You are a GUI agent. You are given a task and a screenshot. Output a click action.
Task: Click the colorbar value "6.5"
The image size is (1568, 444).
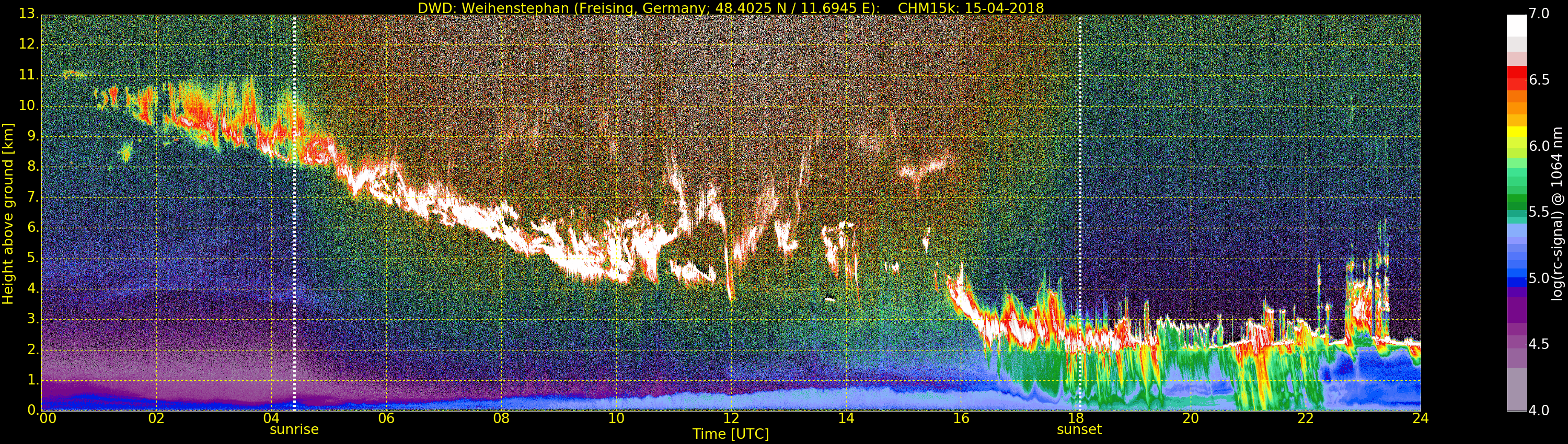coord(1539,80)
